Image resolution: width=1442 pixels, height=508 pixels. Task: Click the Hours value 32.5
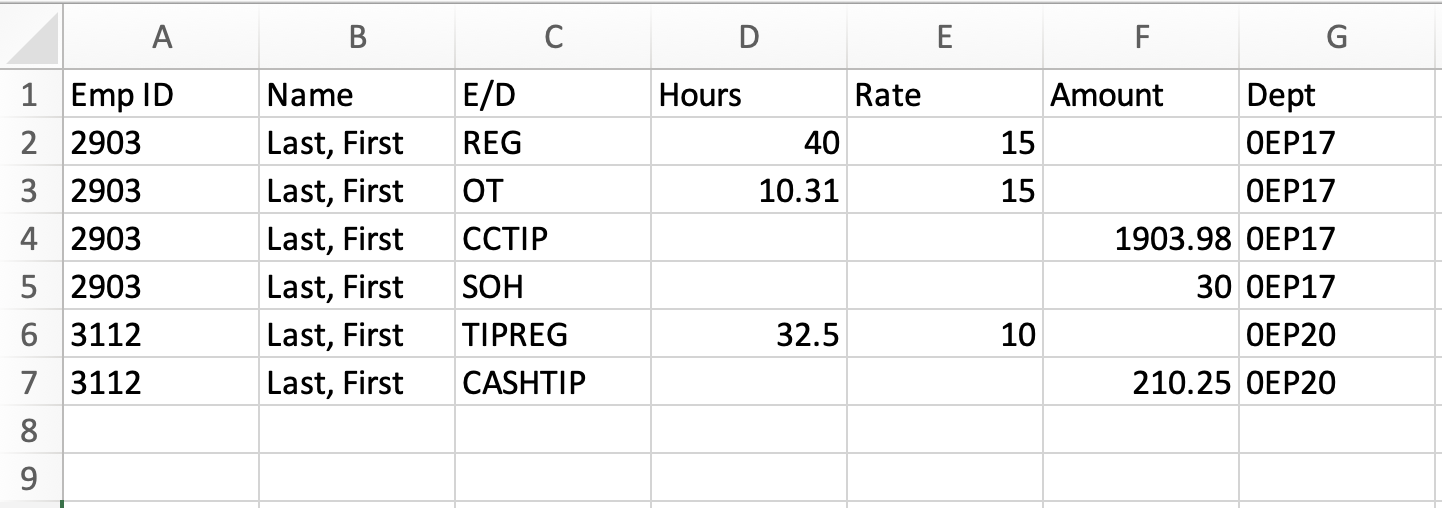coord(749,335)
